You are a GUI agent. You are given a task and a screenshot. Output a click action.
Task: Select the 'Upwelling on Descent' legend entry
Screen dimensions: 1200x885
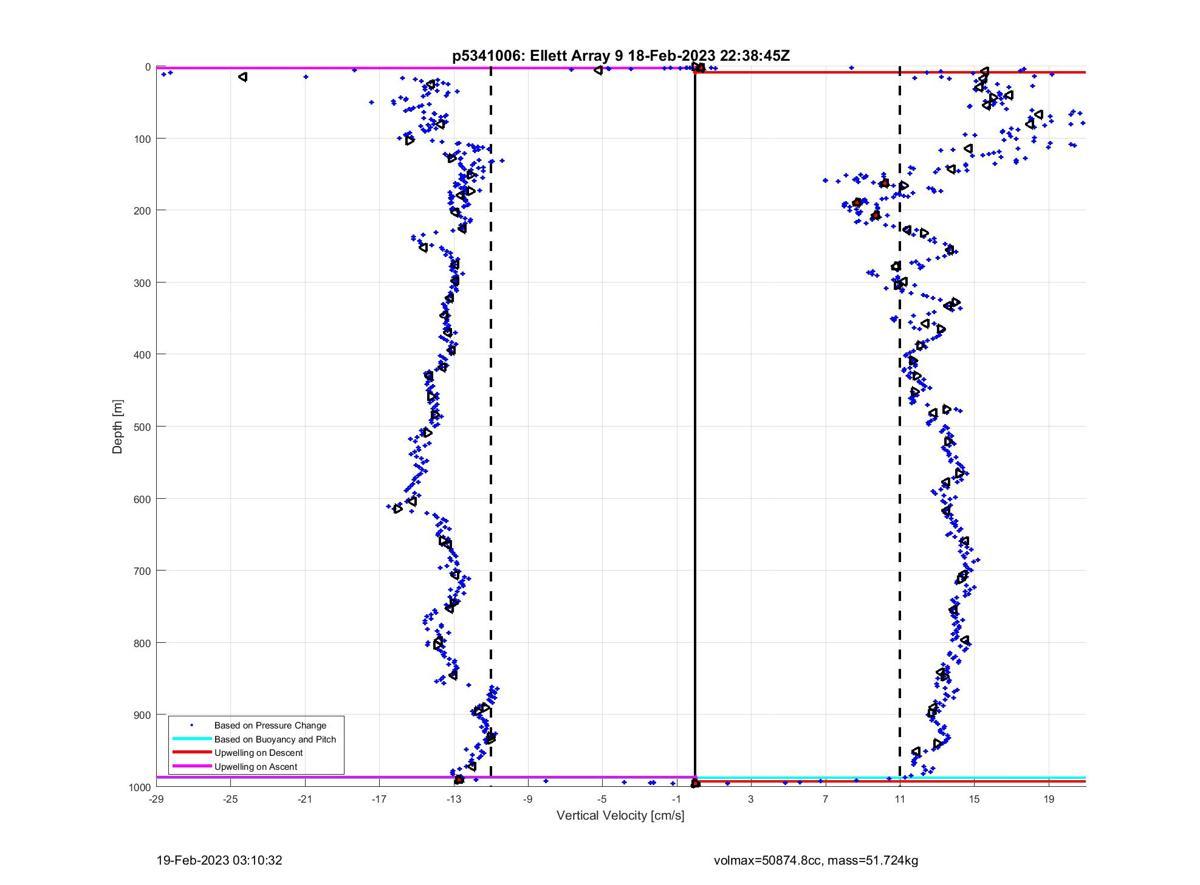(258, 753)
